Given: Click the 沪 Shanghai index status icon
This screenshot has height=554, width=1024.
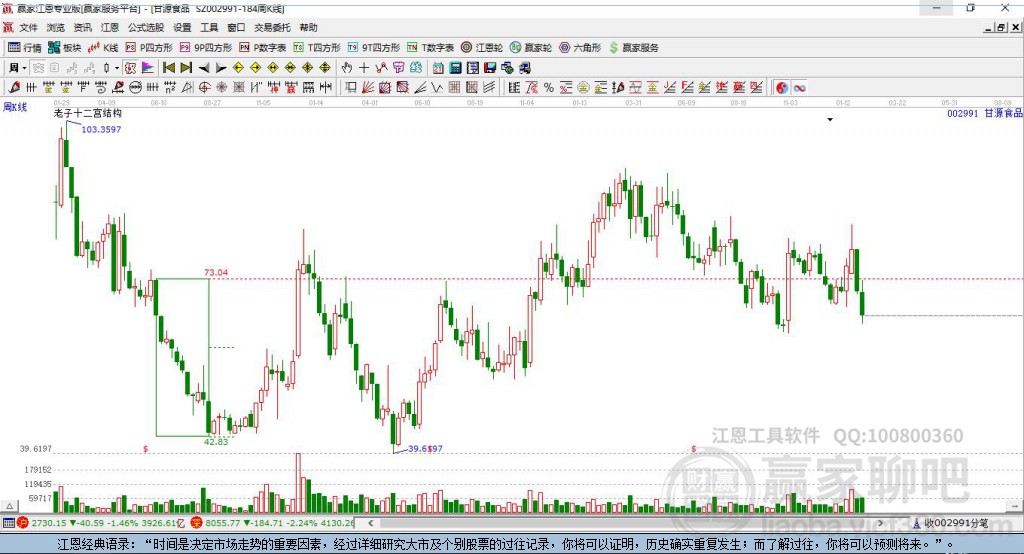Looking at the screenshot, I should (x=23, y=523).
